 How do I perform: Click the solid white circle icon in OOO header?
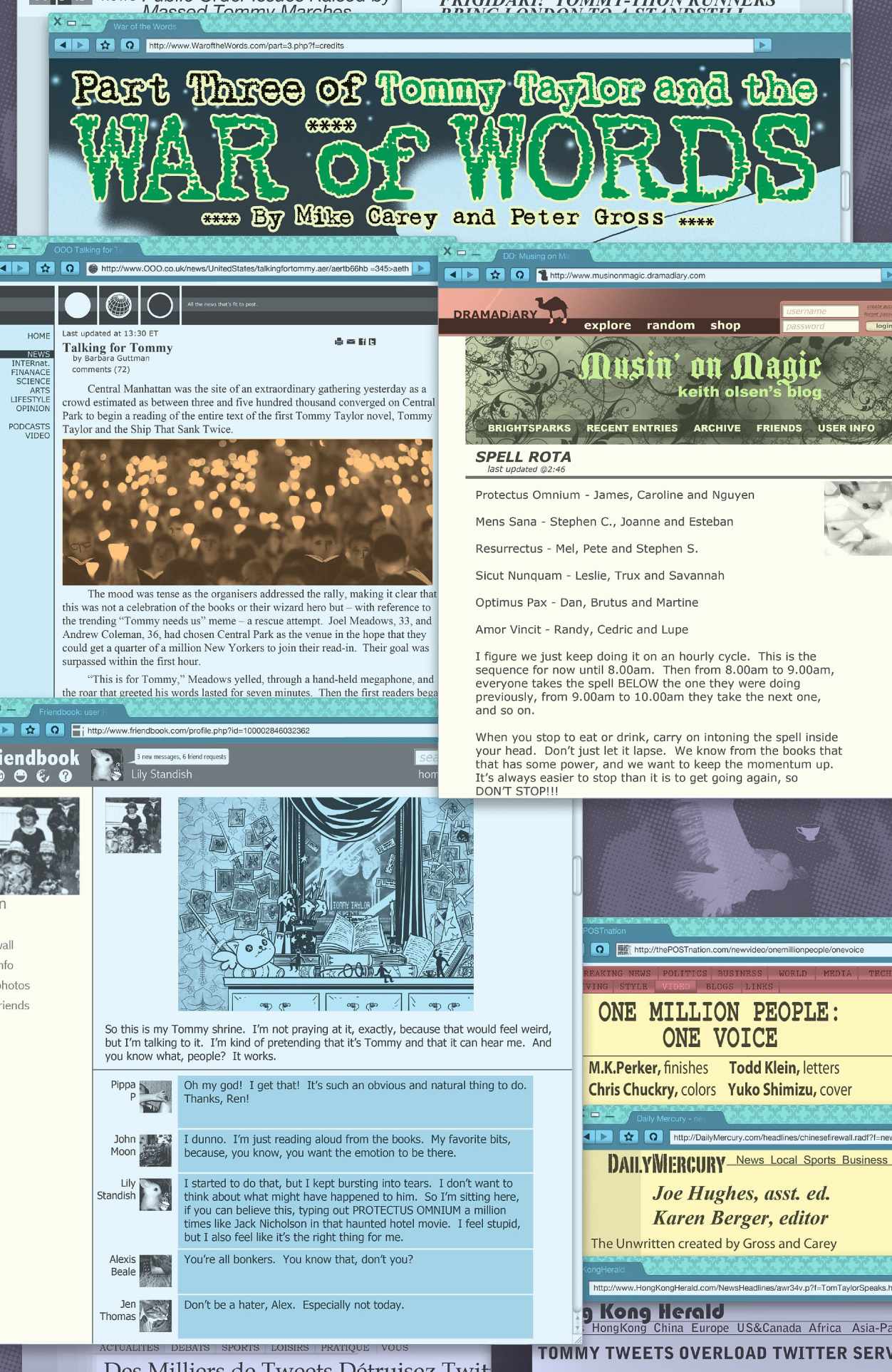78,305
